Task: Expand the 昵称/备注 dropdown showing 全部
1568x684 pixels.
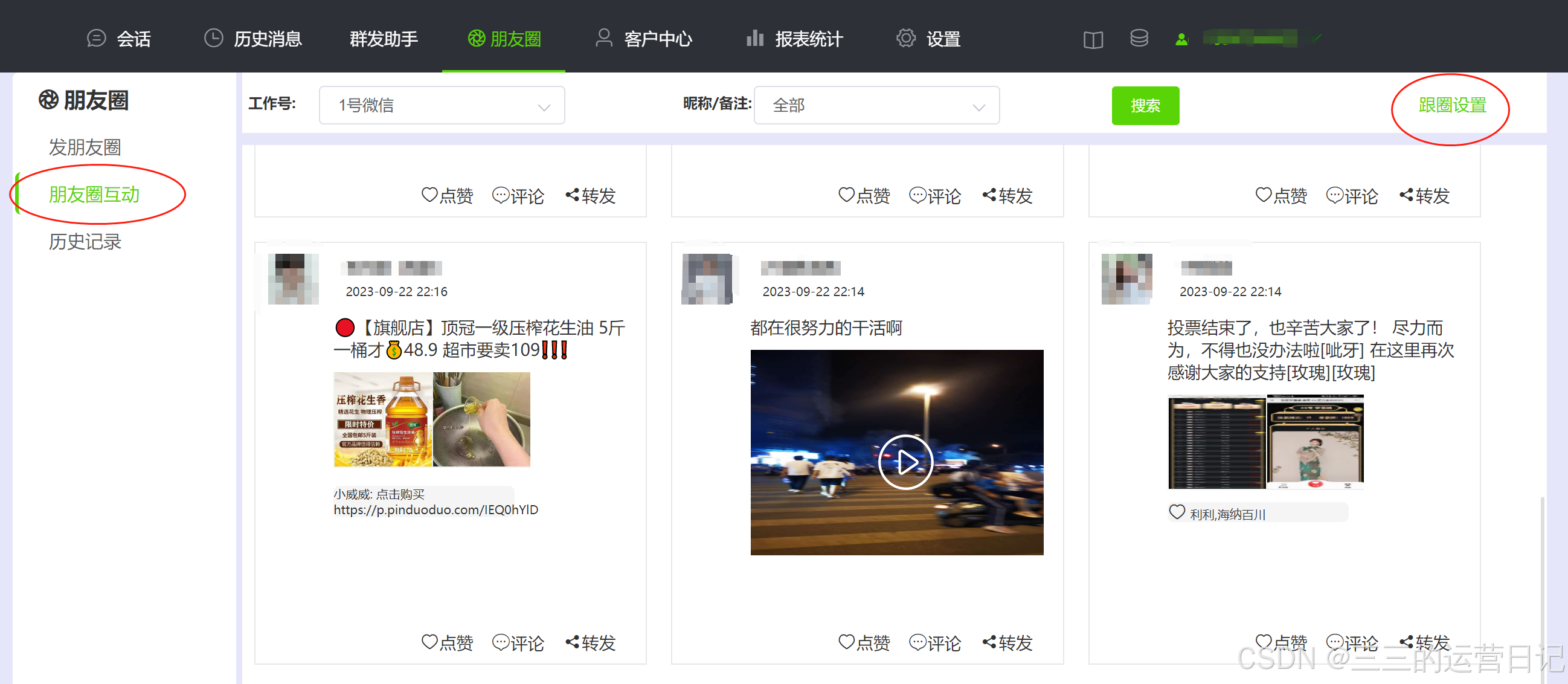Action: [876, 105]
